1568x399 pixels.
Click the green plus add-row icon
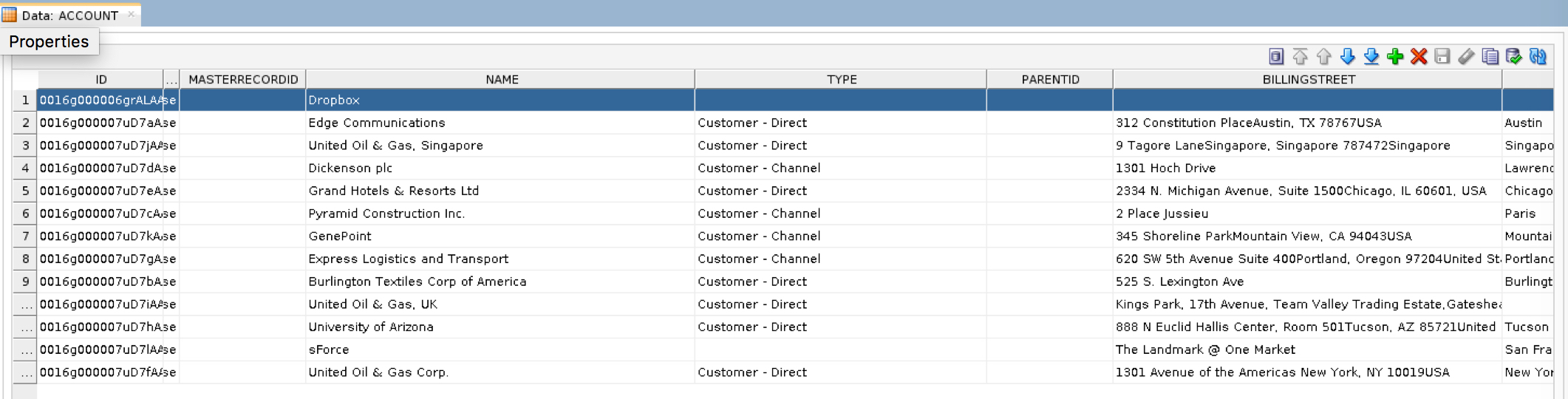(x=1395, y=57)
